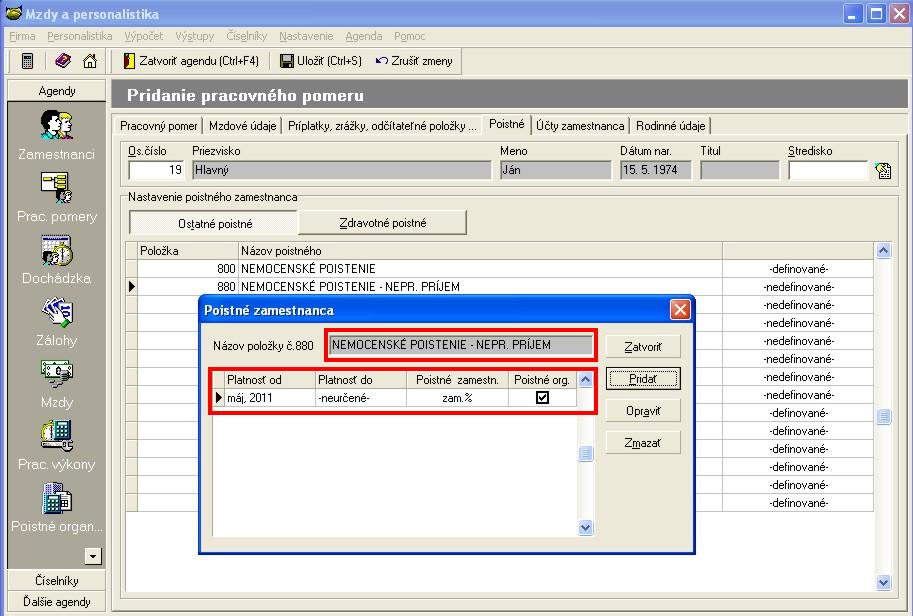Click the app icon in the title bar
This screenshot has height=616, width=913.
point(13,13)
